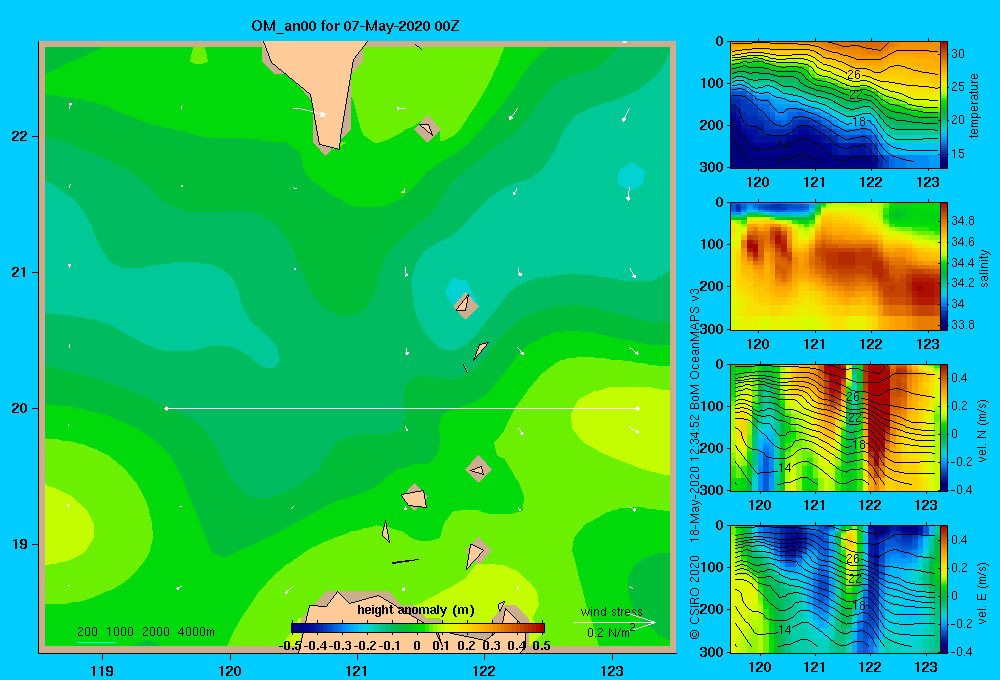Screen dimensions: 1000x680
Task: Select the vertical "temperature" axis label
Action: (x=974, y=105)
